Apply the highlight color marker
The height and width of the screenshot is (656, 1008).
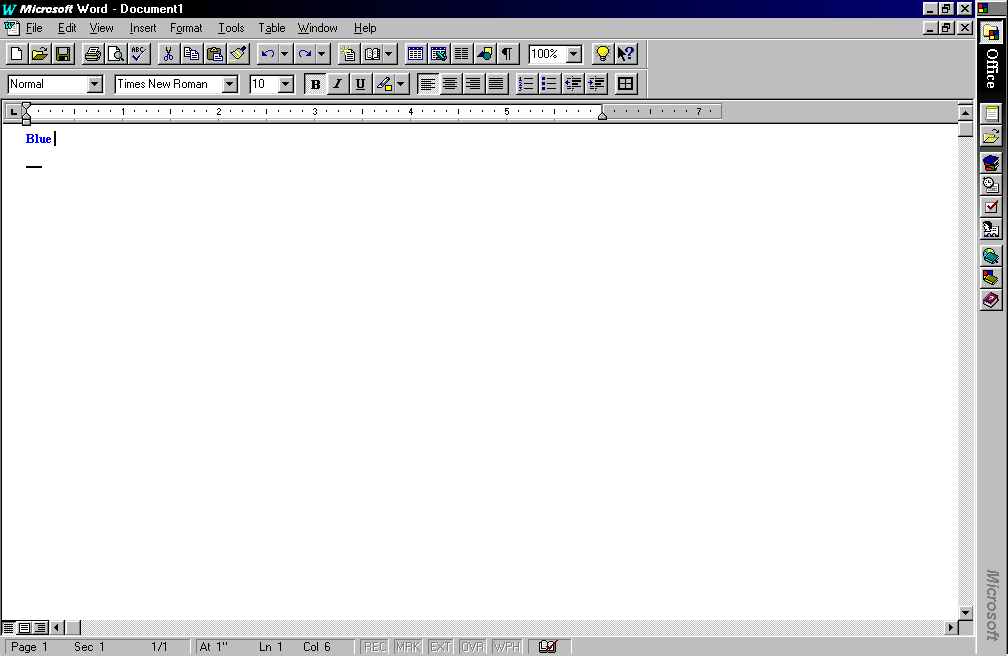click(384, 84)
